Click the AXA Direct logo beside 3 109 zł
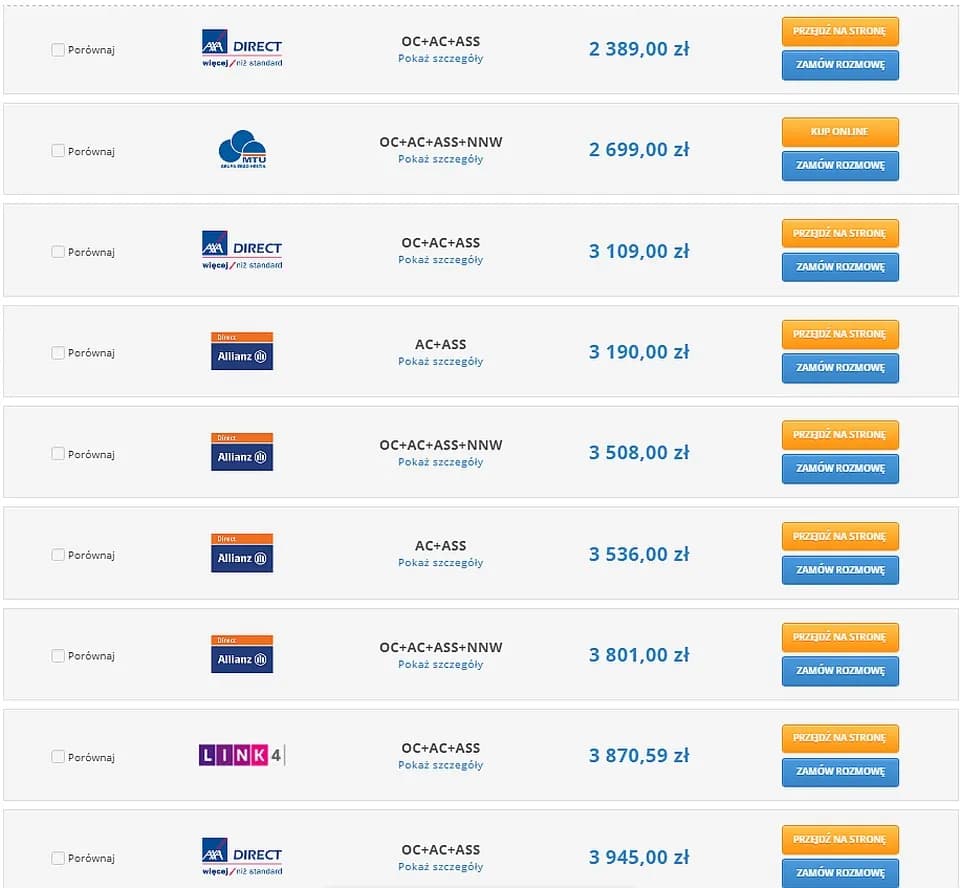 click(x=241, y=249)
